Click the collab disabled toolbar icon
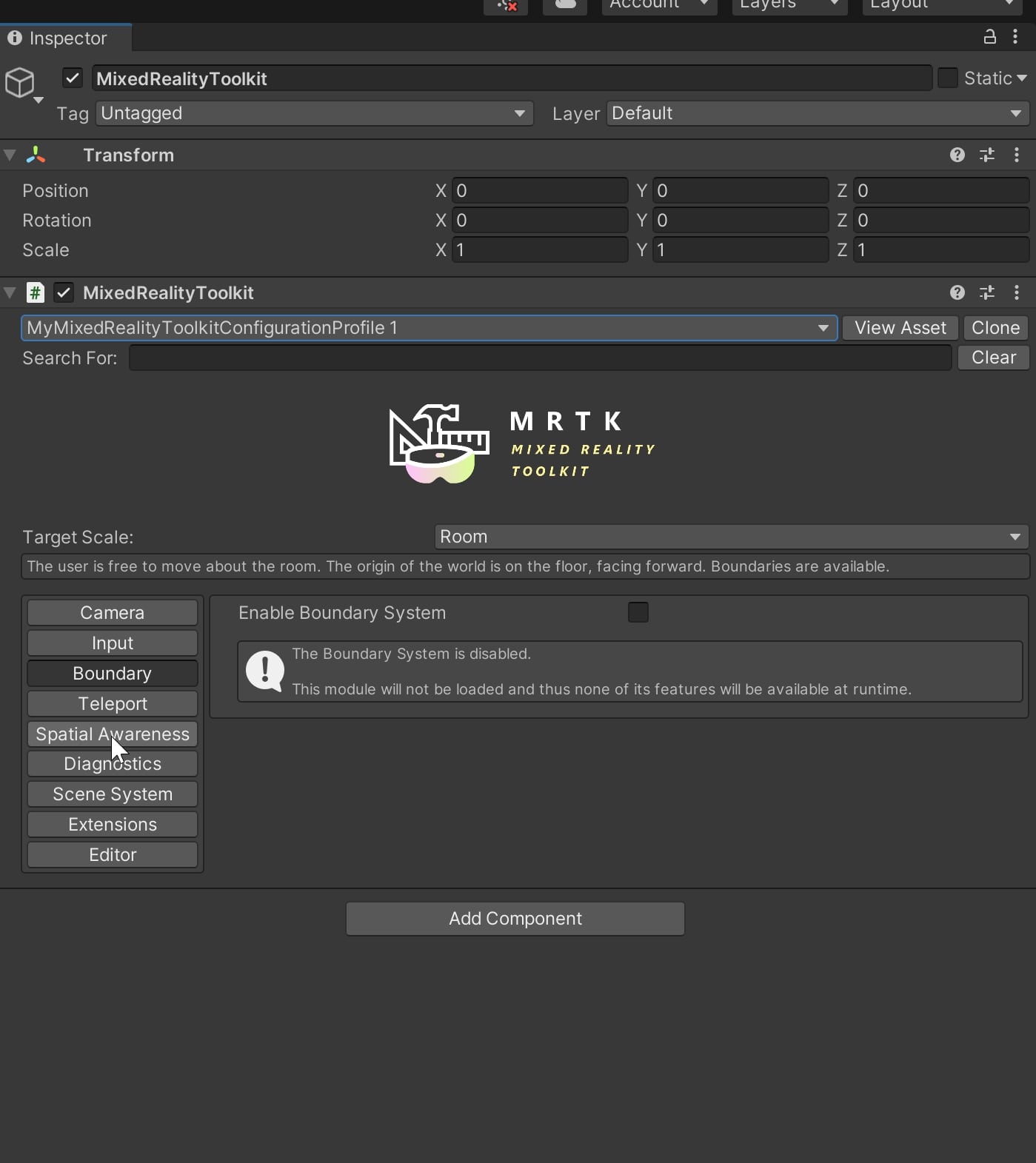The width and height of the screenshot is (1036, 1163). click(507, 4)
